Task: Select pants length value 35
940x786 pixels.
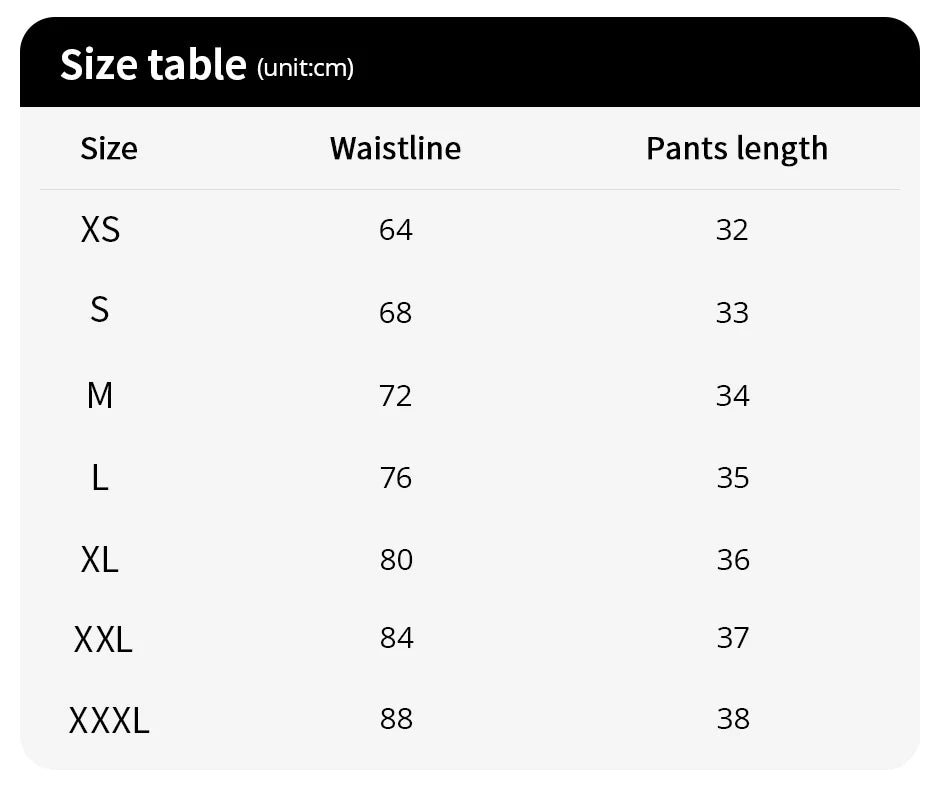Action: [x=732, y=478]
